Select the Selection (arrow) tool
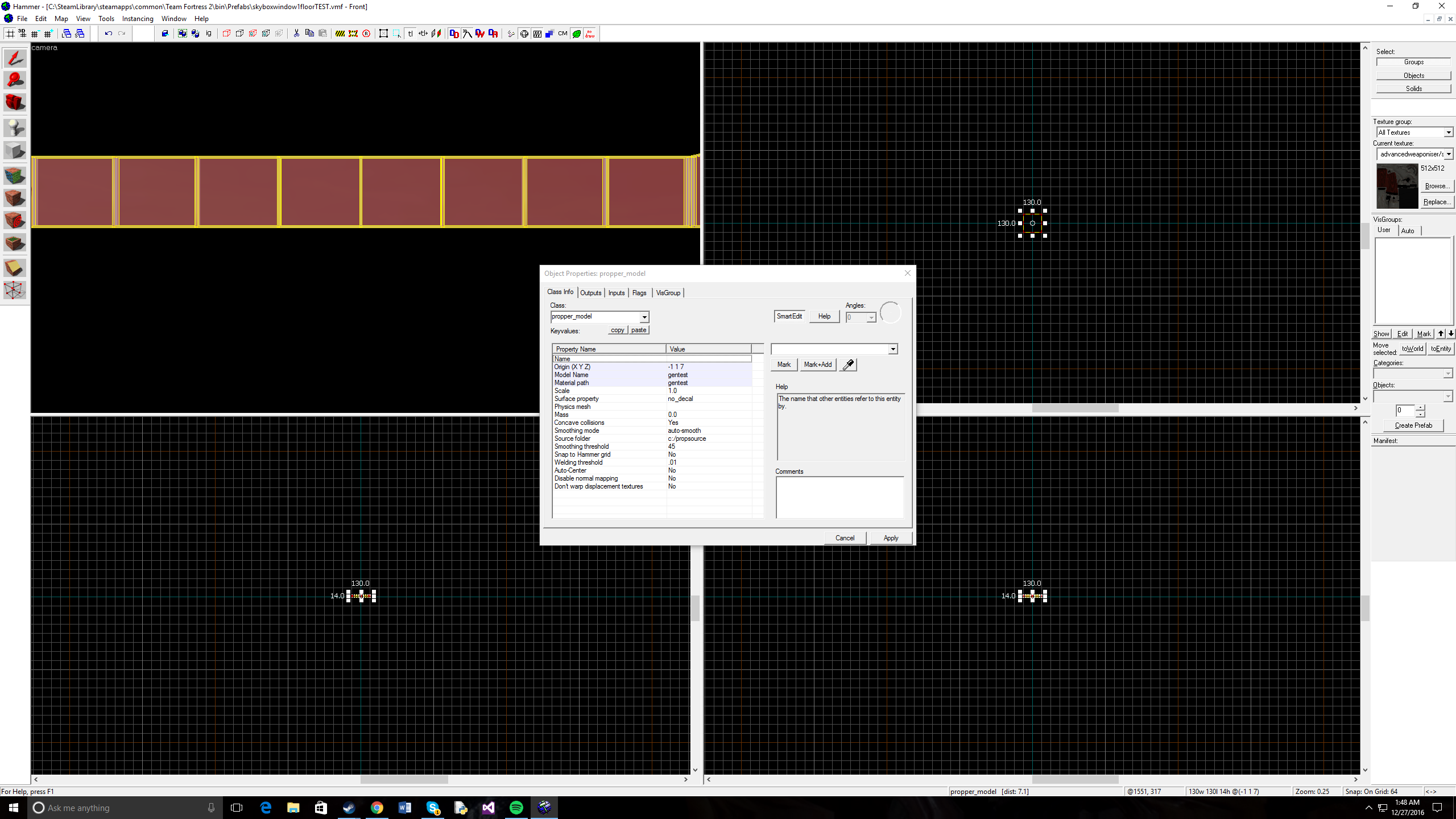 (15, 58)
